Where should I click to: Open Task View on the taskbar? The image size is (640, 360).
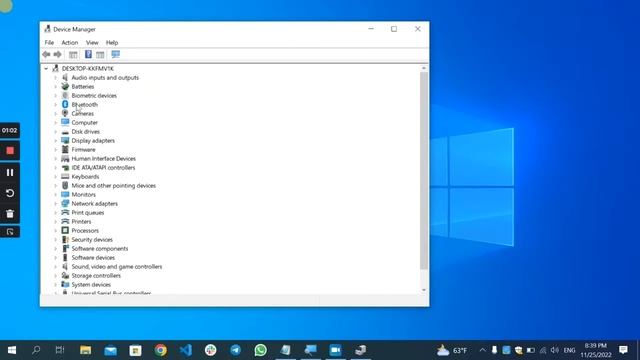pyautogui.click(x=60, y=350)
